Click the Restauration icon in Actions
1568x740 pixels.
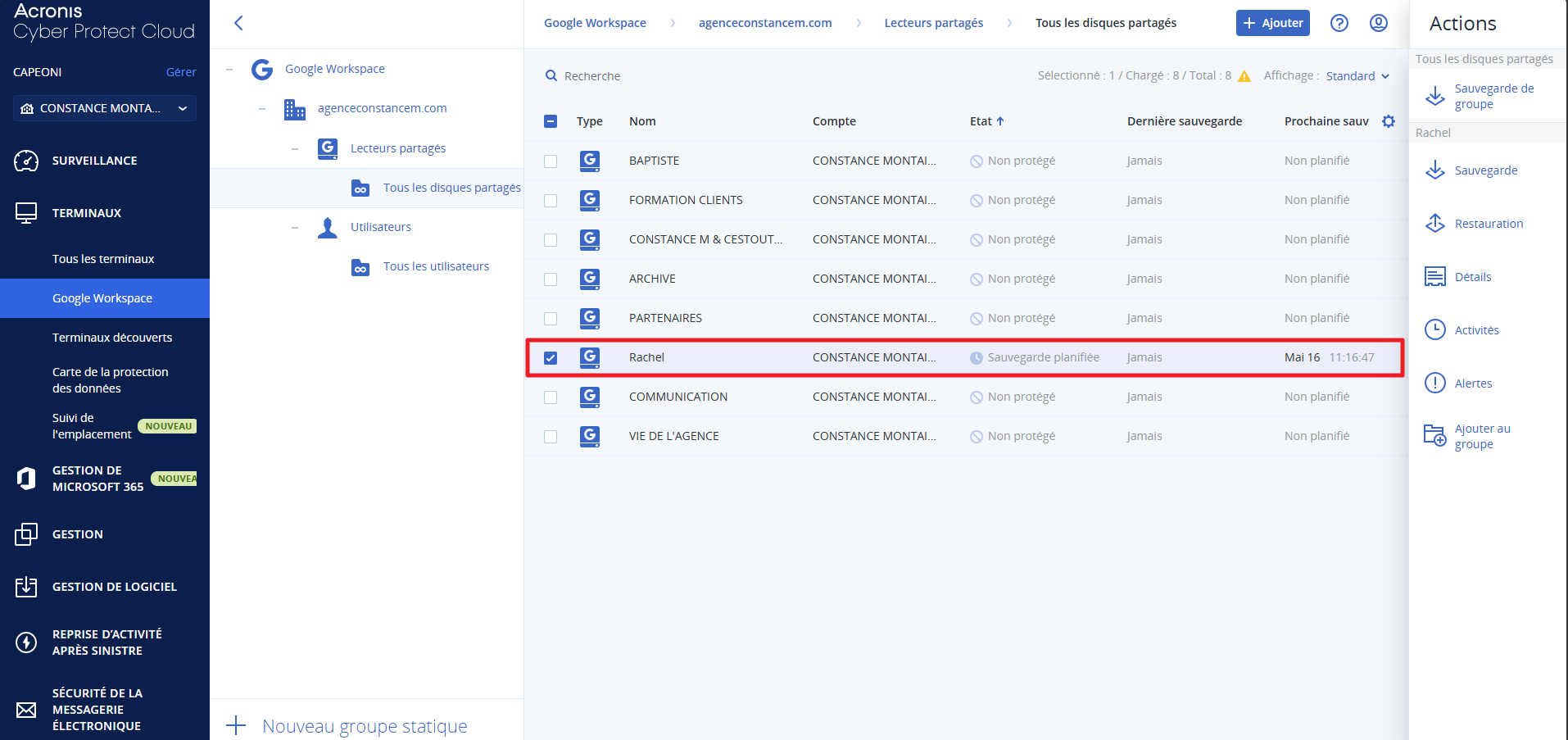point(1435,223)
